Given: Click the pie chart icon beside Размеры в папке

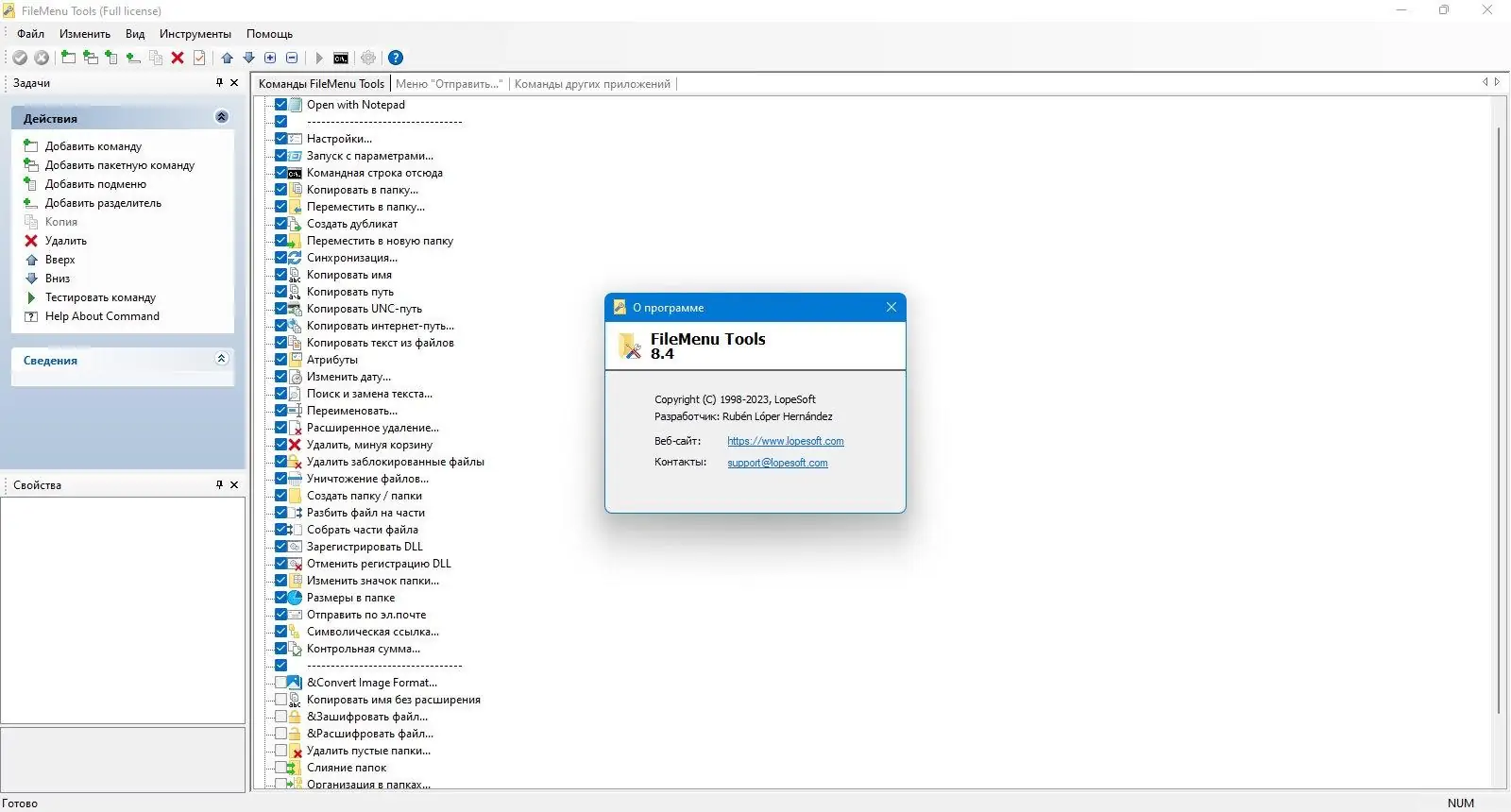Looking at the screenshot, I should coord(295,598).
